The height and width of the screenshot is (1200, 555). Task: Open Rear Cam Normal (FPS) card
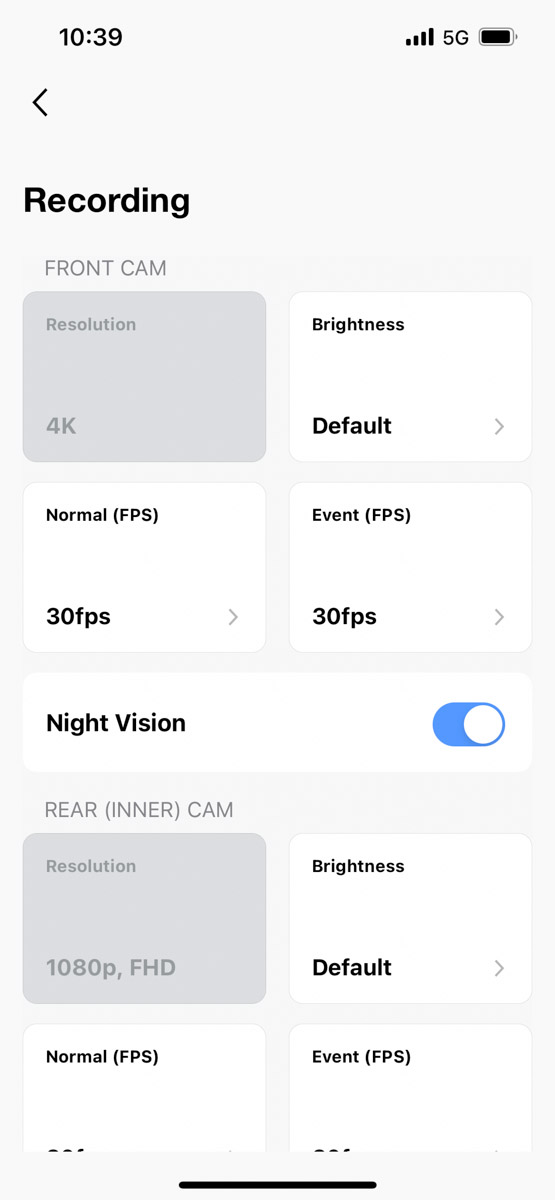click(144, 1088)
